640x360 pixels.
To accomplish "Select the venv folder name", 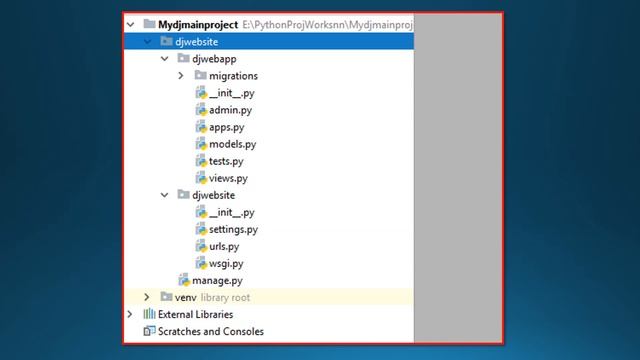I will point(186,298).
